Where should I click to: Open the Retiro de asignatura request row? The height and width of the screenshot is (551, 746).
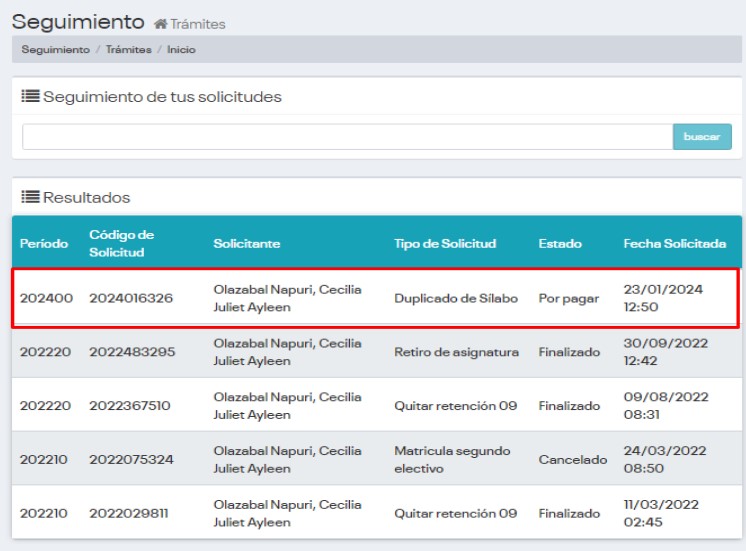click(456, 352)
